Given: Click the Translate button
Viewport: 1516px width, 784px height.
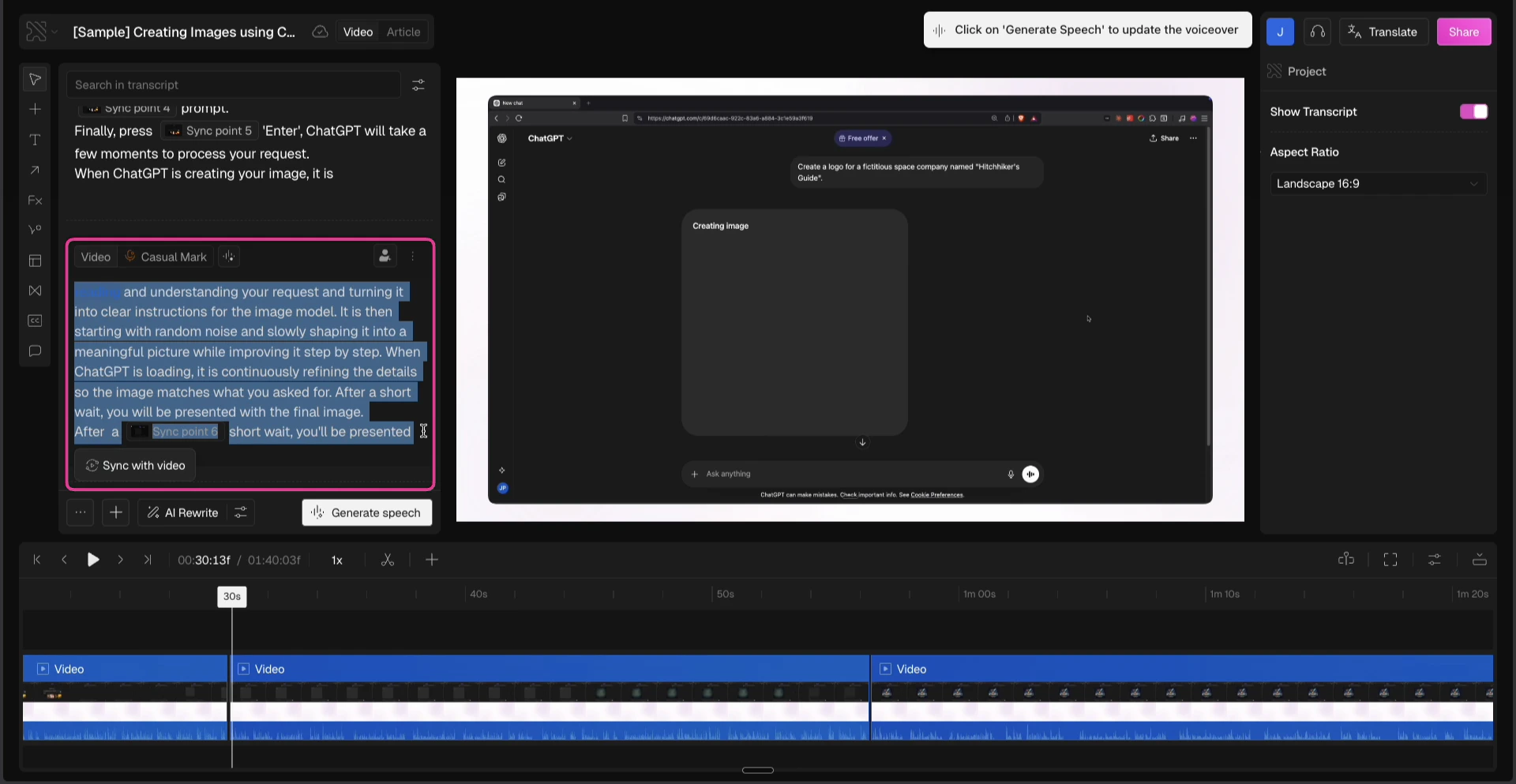Looking at the screenshot, I should (x=1383, y=32).
